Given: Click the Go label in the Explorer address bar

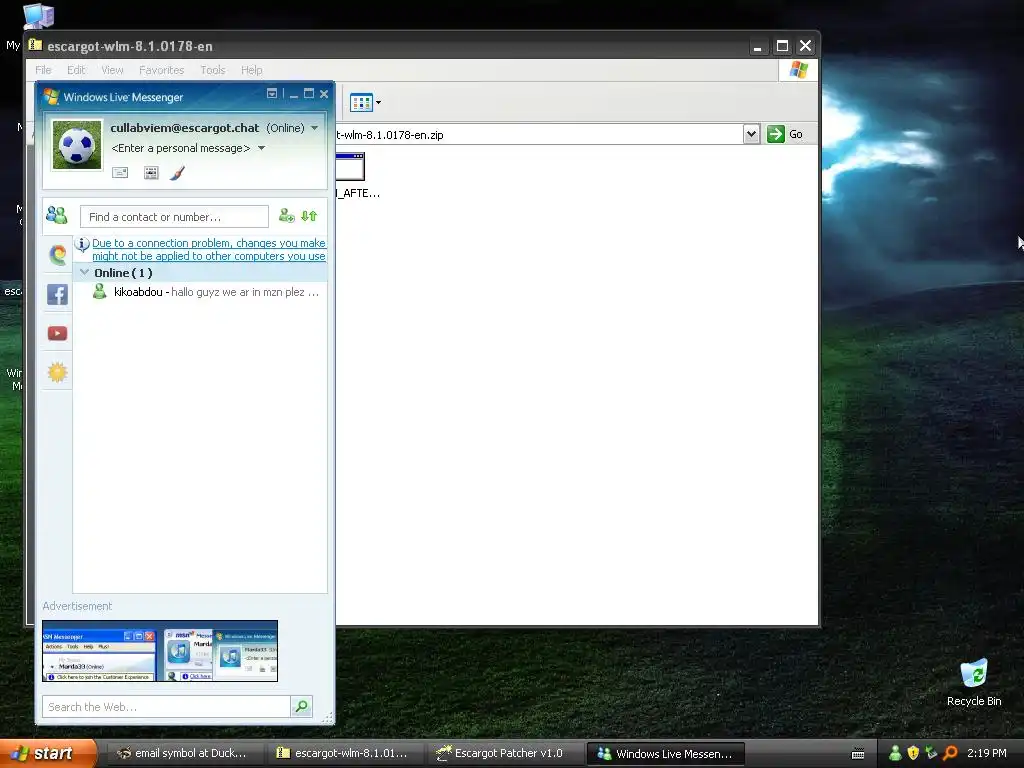Looking at the screenshot, I should point(795,134).
